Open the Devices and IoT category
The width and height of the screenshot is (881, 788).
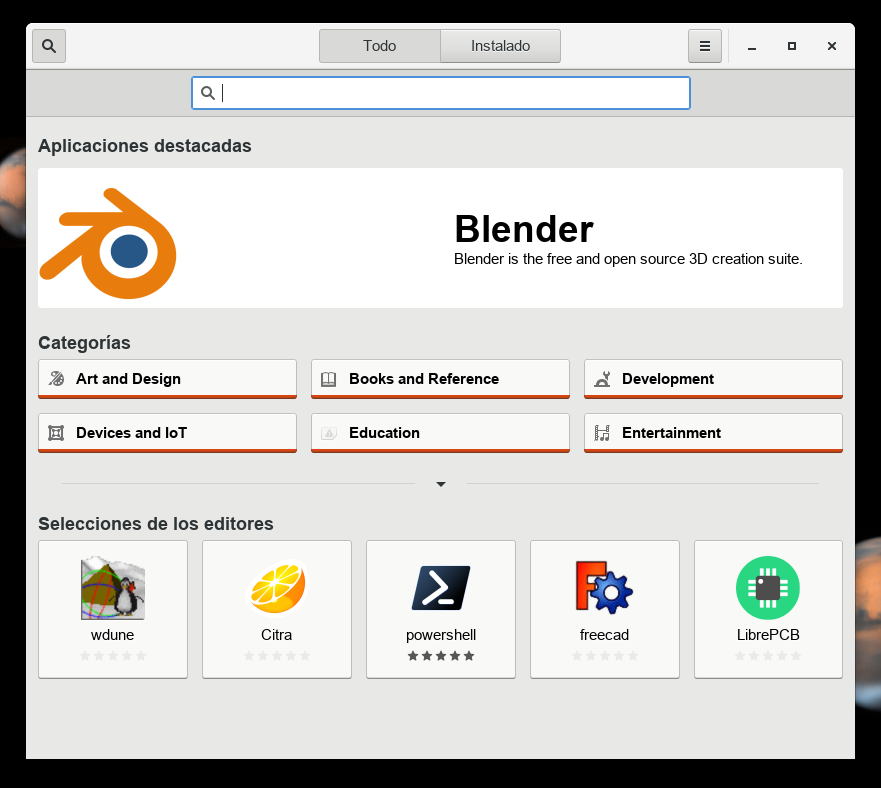pyautogui.click(x=167, y=433)
